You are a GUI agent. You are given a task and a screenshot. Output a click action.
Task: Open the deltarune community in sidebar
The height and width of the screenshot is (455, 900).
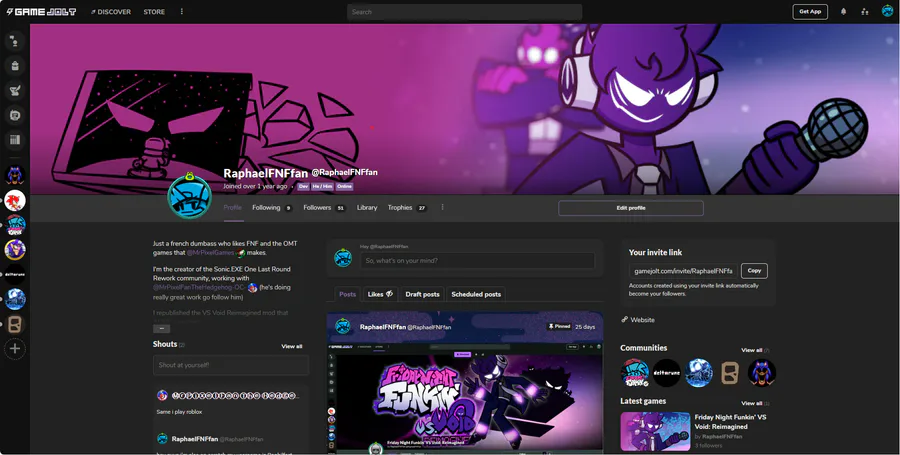(x=15, y=274)
